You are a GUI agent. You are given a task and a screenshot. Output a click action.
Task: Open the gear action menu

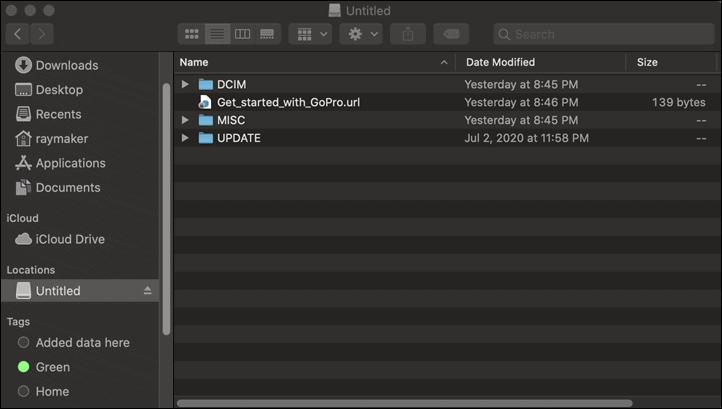click(x=361, y=34)
